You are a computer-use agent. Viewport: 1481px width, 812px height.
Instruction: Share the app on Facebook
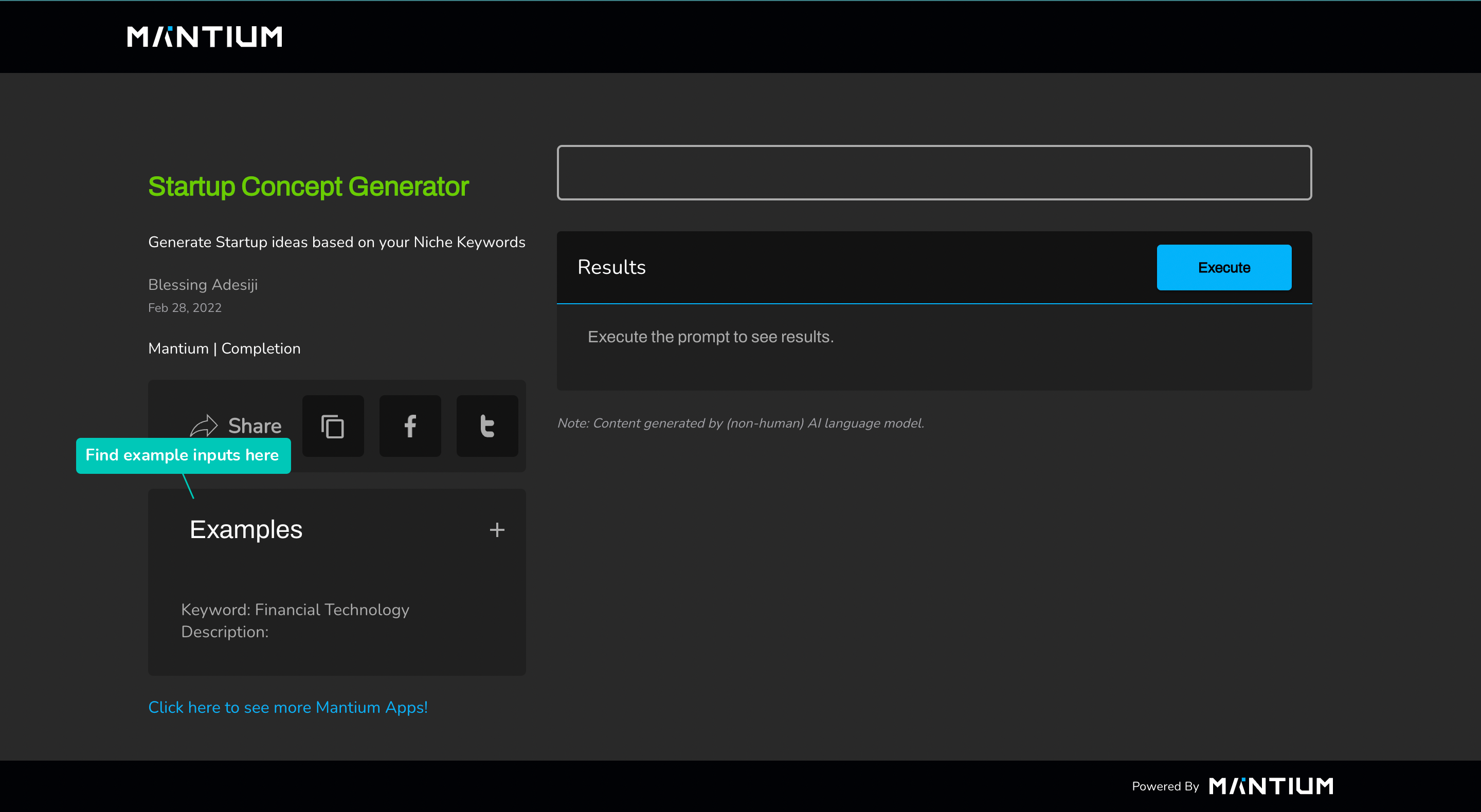[x=410, y=426]
